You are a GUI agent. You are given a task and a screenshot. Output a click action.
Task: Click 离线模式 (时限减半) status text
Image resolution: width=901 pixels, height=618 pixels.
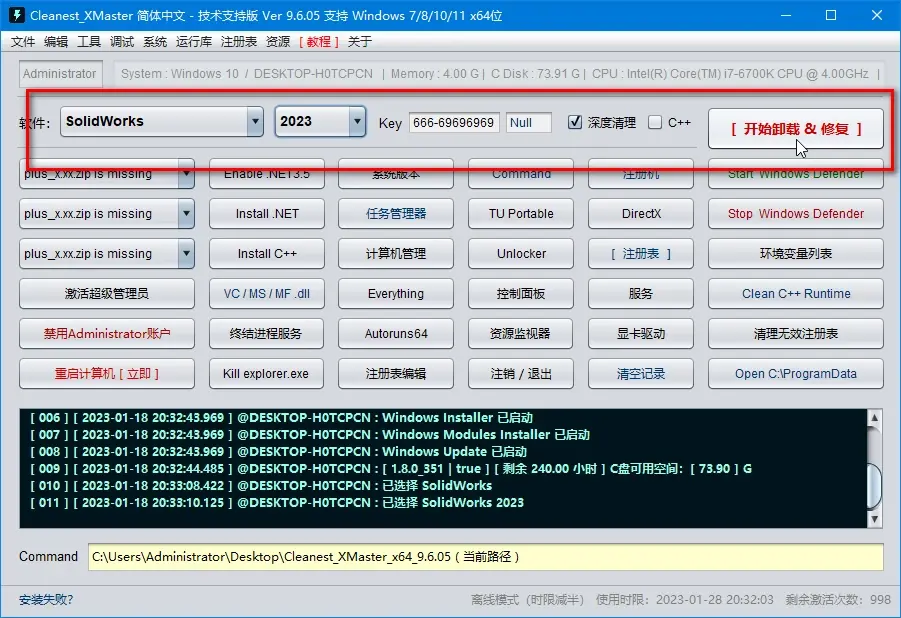click(x=527, y=600)
